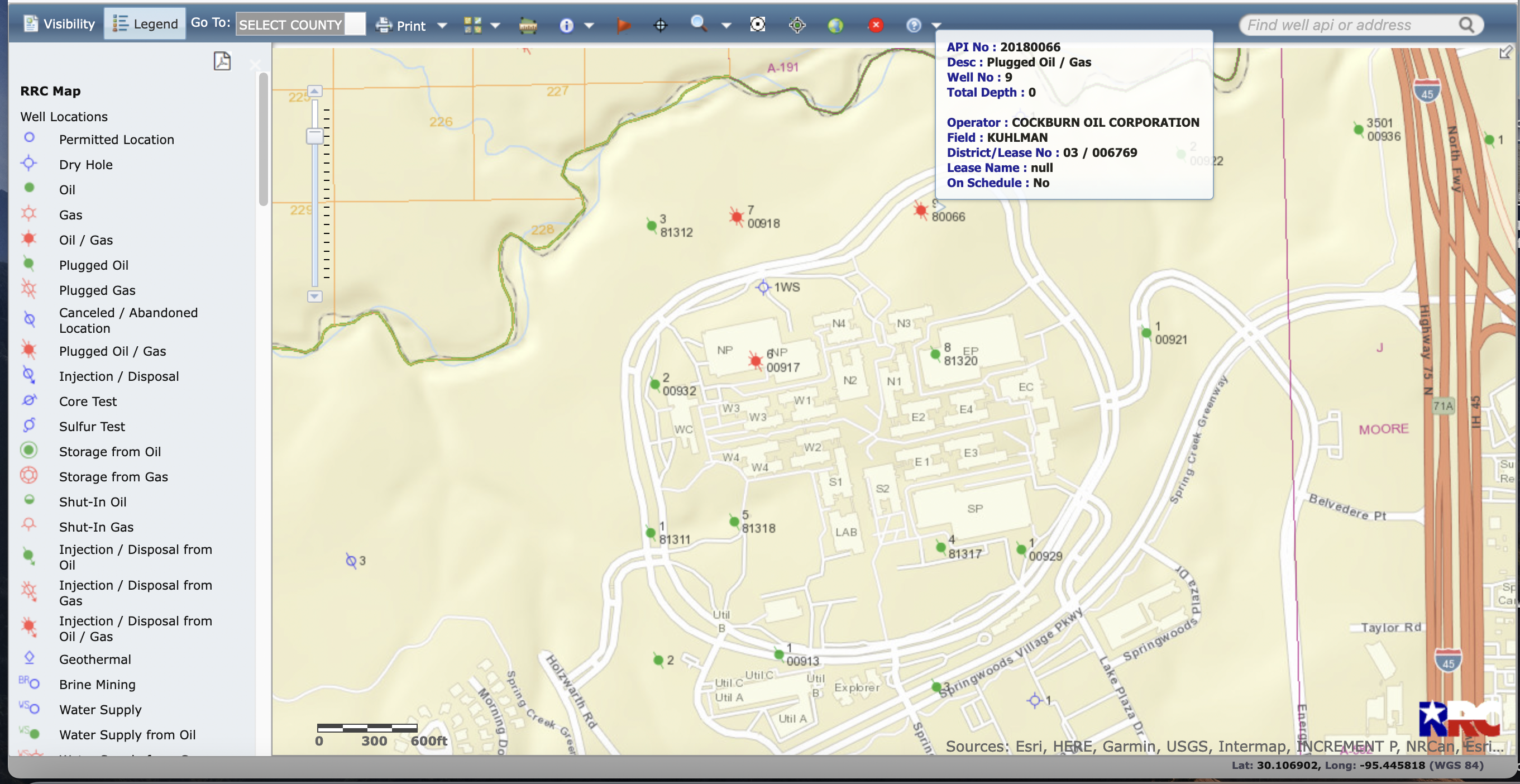Activate the crosshair zoom-to-point tool

point(660,25)
